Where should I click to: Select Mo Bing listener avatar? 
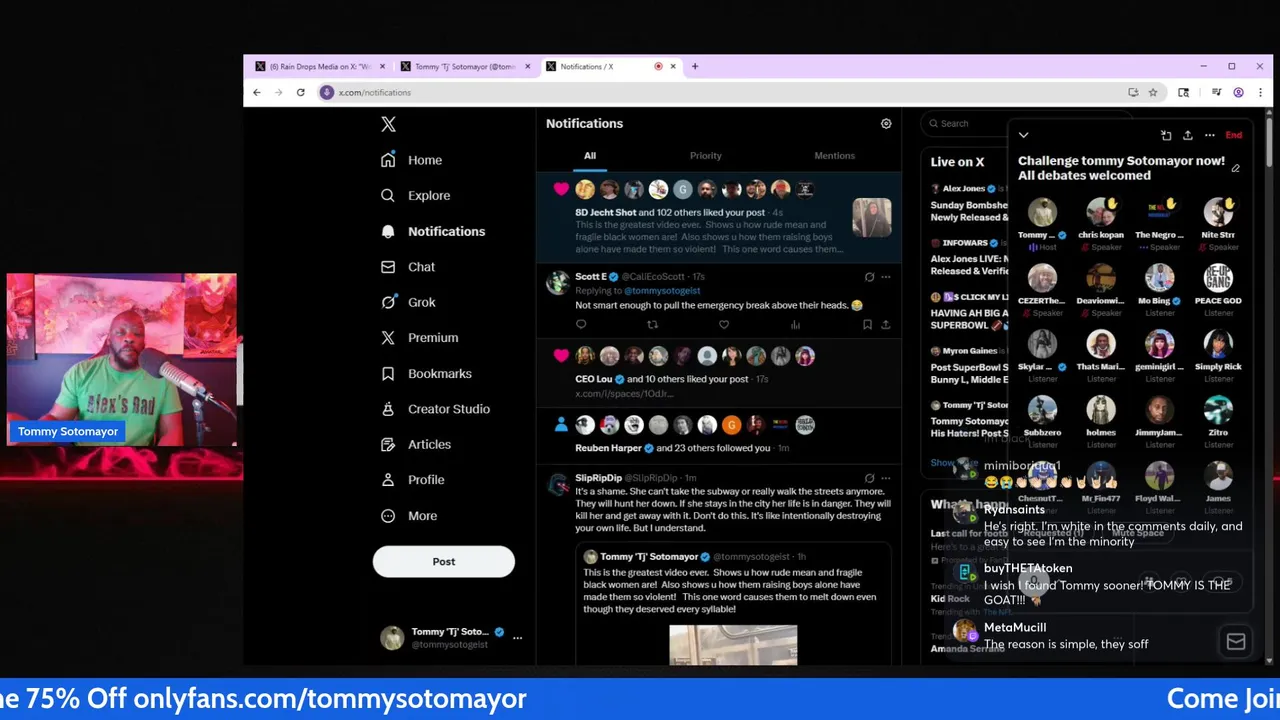tap(1159, 278)
